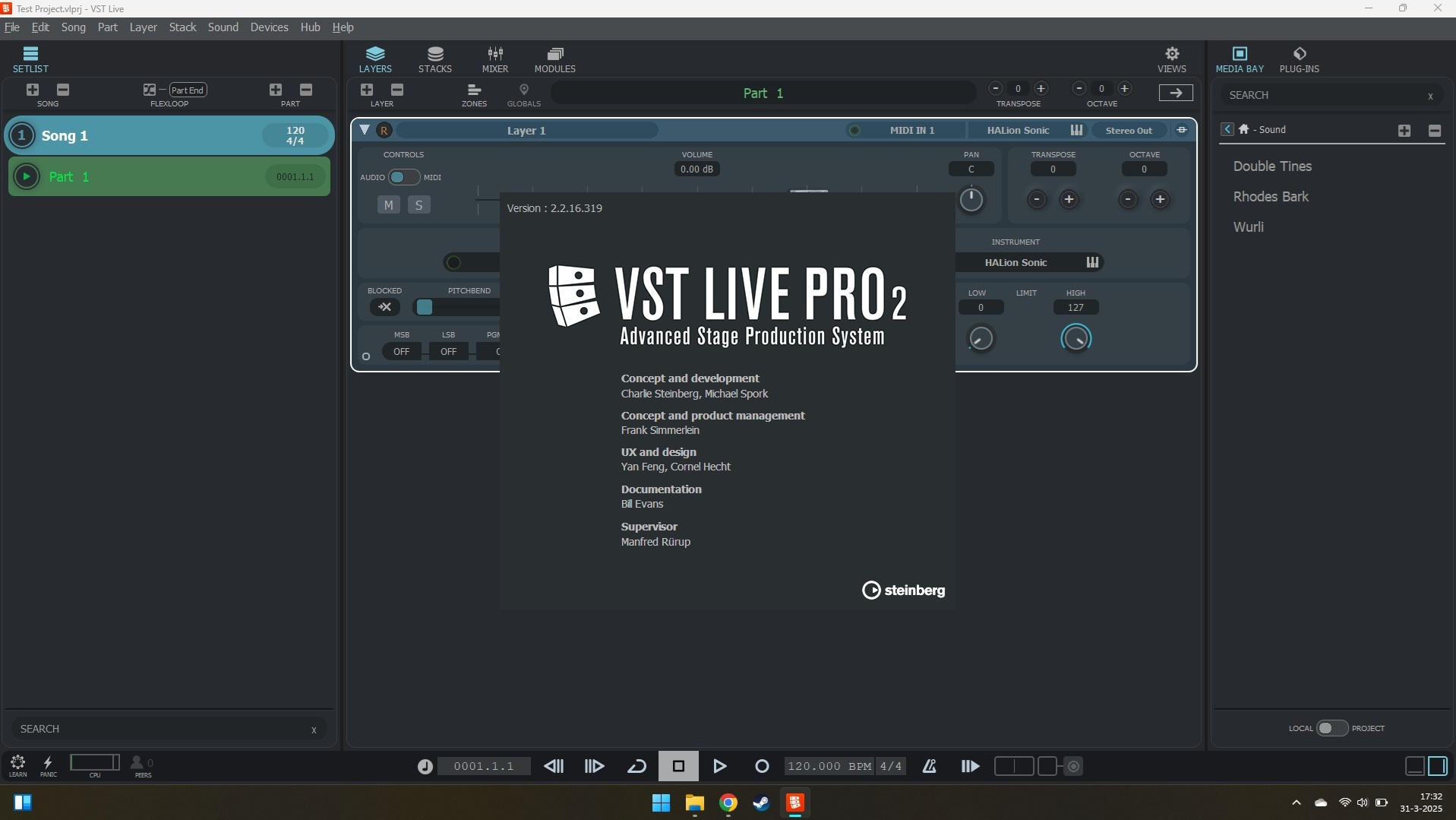The width and height of the screenshot is (1456, 820).
Task: Toggle Local/Project switch in Media Bay
Action: (1331, 728)
